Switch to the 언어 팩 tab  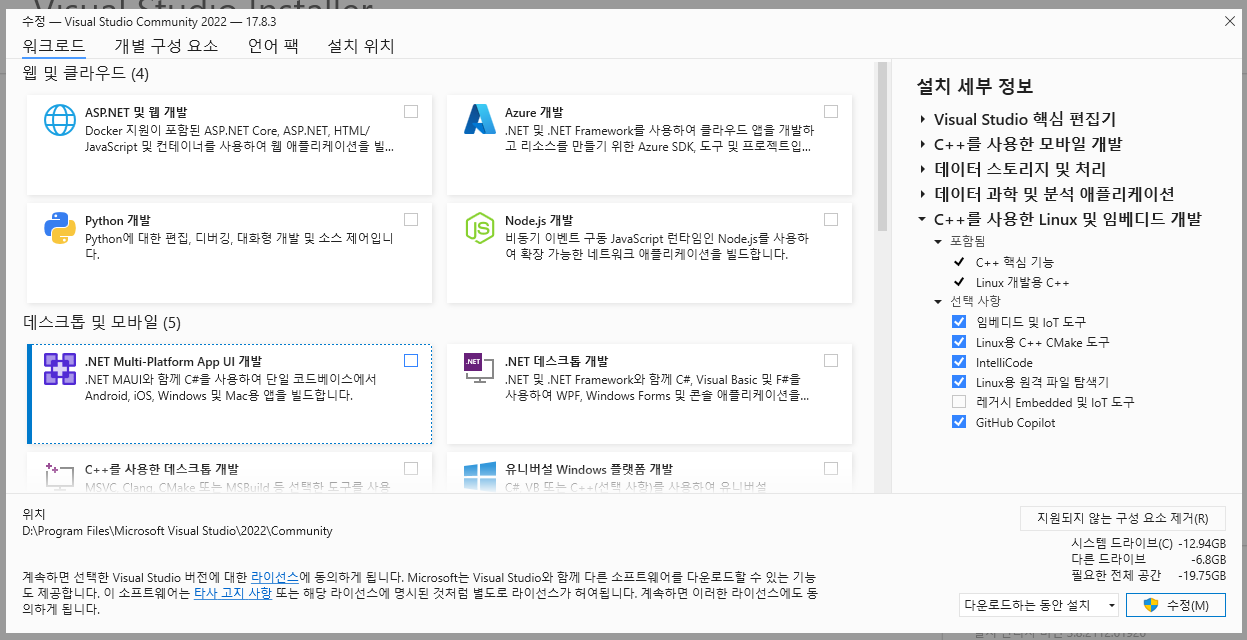(x=273, y=46)
